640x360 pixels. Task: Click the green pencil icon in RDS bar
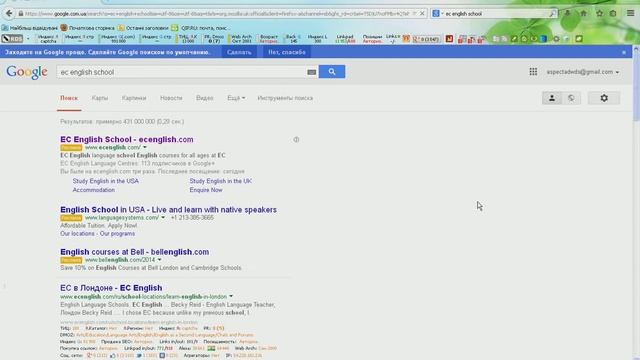pyautogui.click(x=514, y=39)
